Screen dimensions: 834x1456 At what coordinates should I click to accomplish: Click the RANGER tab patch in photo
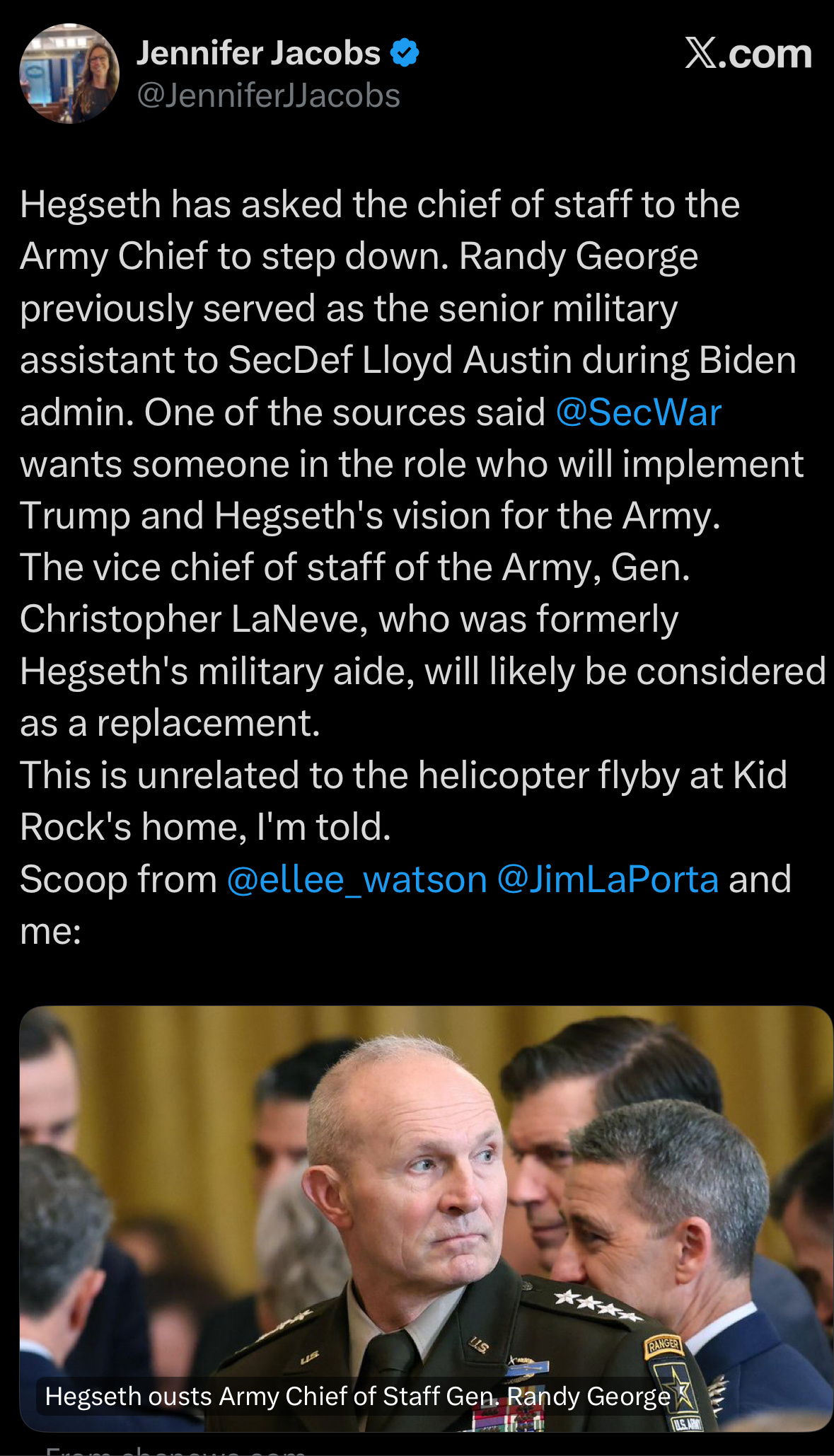click(x=663, y=1345)
